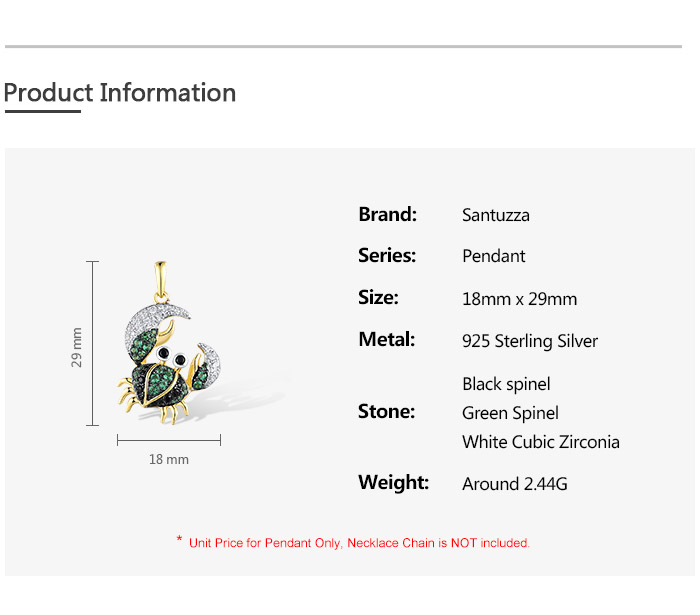The width and height of the screenshot is (700, 615).
Task: Click the Stone label
Action: click(386, 411)
